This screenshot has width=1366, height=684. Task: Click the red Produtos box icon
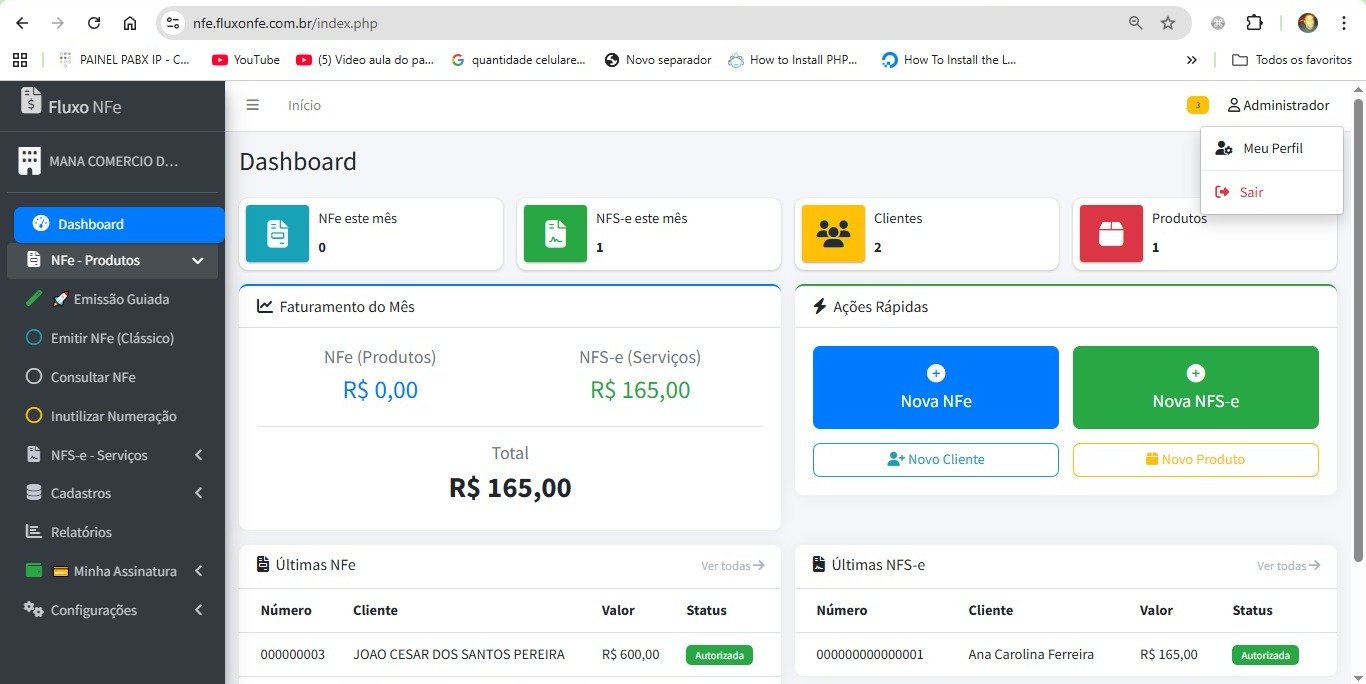(1111, 234)
